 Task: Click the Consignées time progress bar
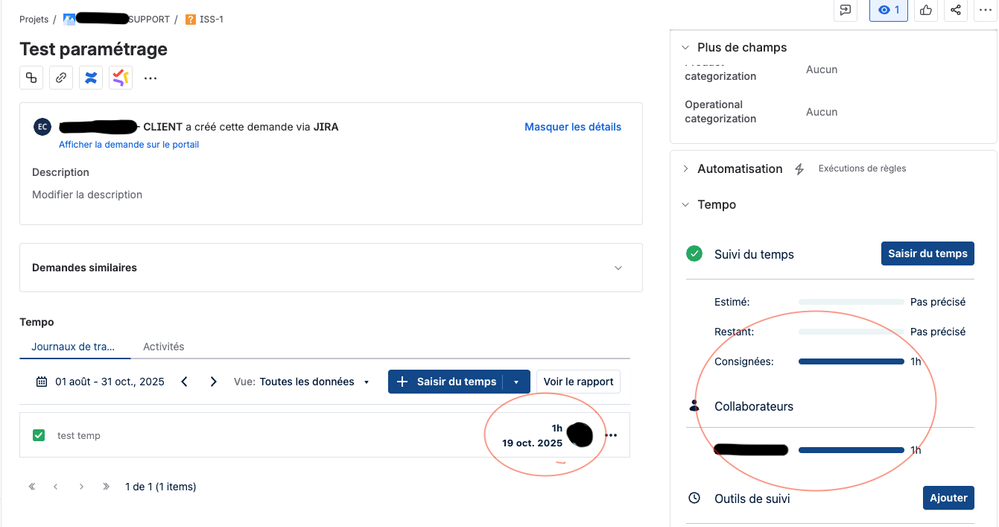point(851,361)
